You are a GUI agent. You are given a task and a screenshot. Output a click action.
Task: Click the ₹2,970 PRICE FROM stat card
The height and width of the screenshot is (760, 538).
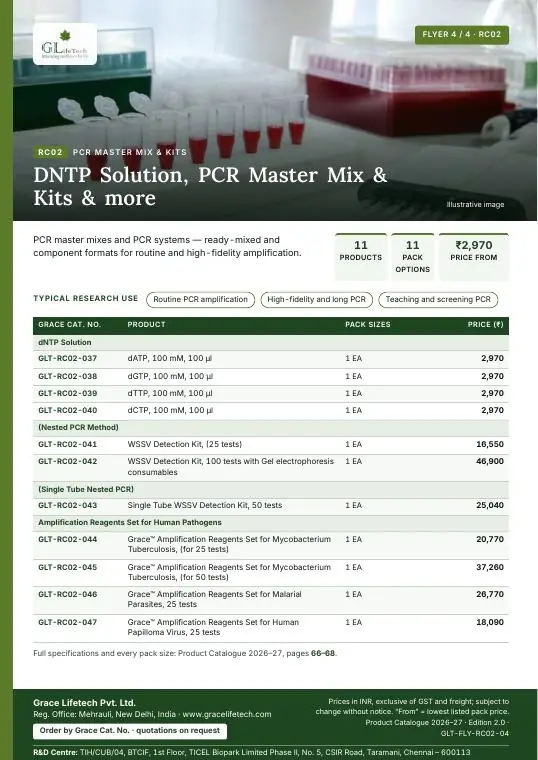click(x=474, y=256)
